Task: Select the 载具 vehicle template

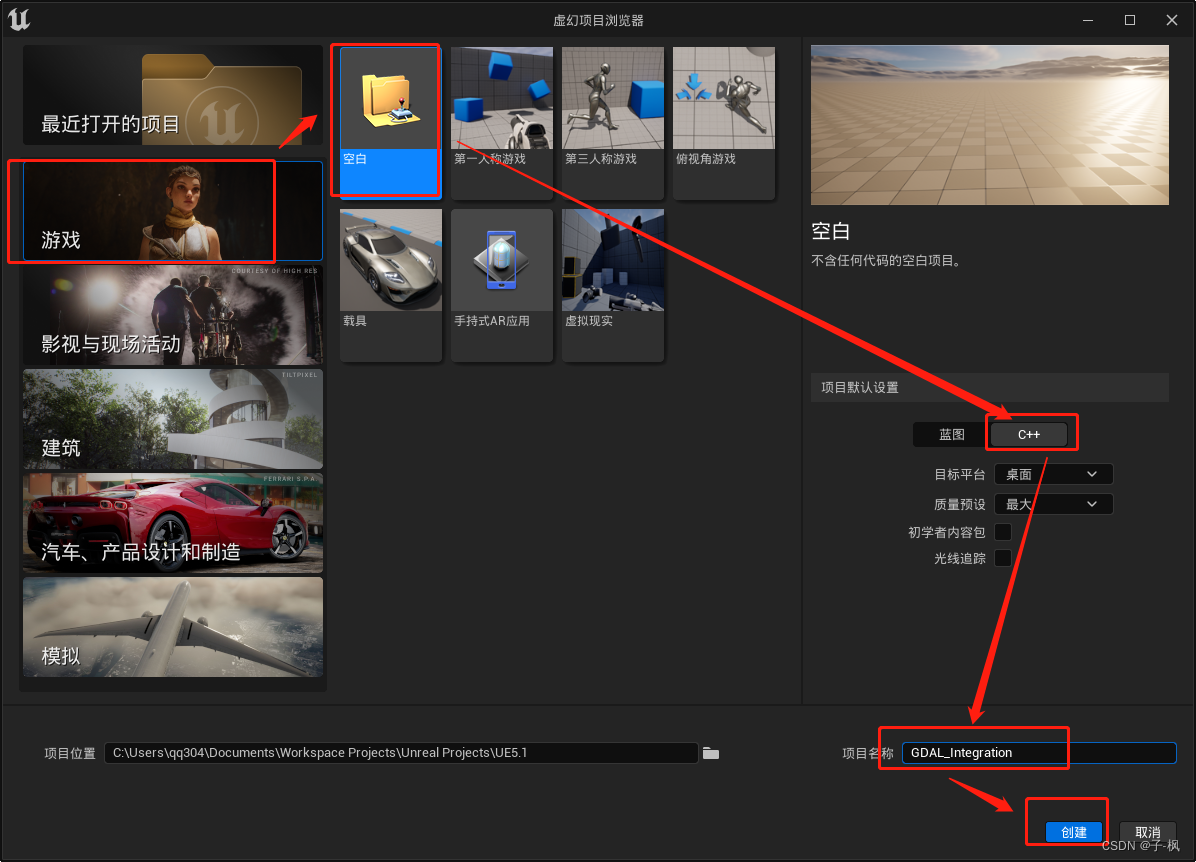Action: click(391, 285)
